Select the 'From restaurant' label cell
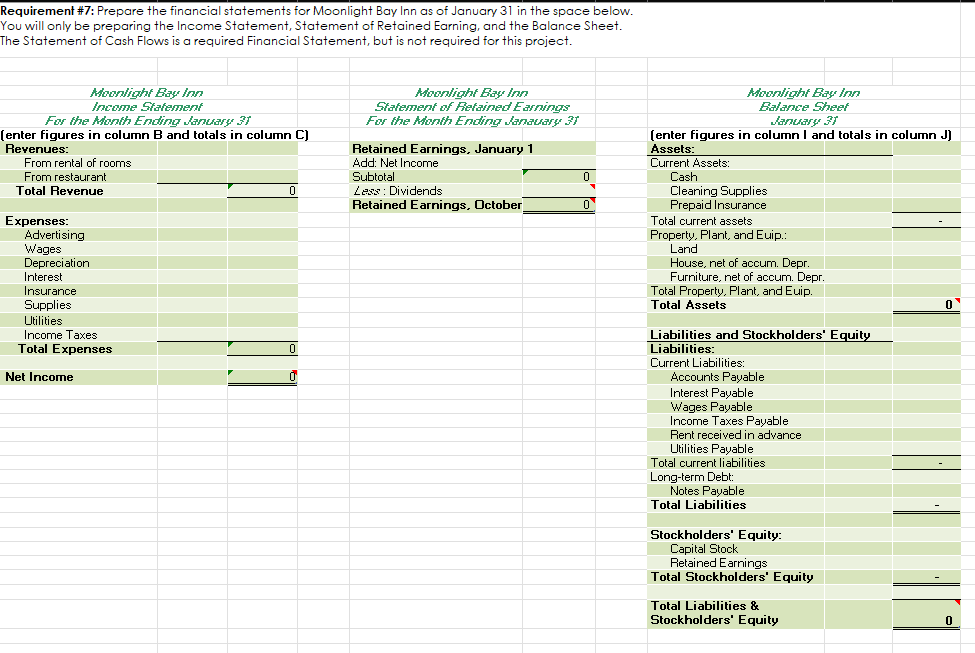 65,177
